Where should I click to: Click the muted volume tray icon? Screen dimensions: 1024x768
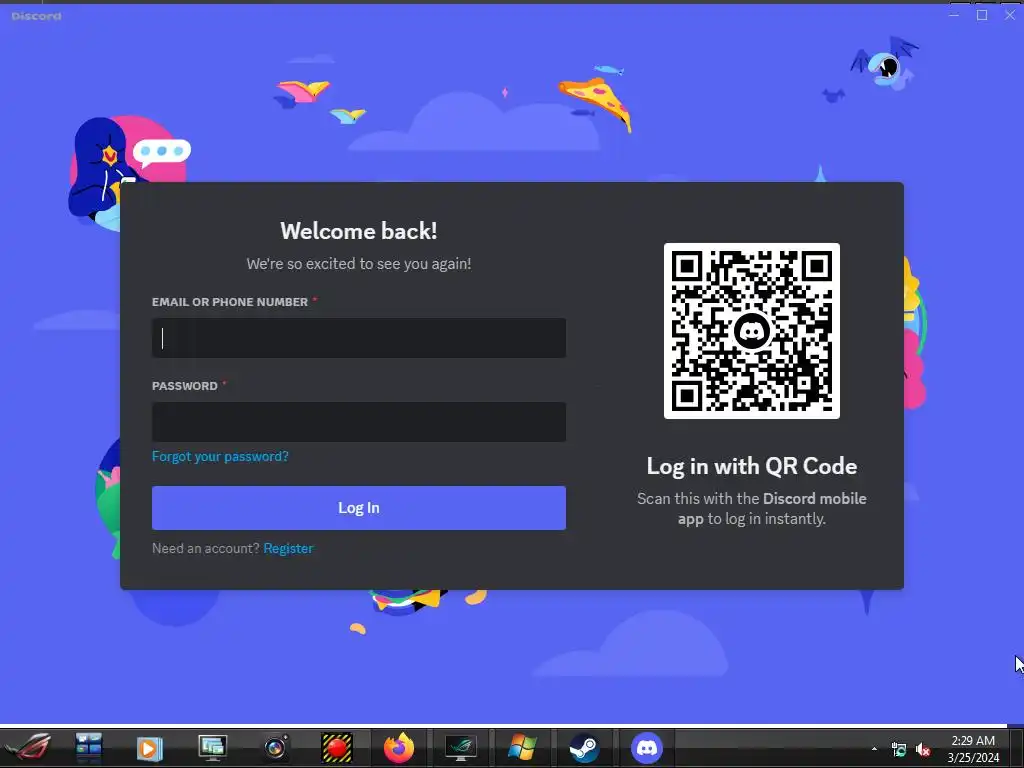click(x=923, y=750)
